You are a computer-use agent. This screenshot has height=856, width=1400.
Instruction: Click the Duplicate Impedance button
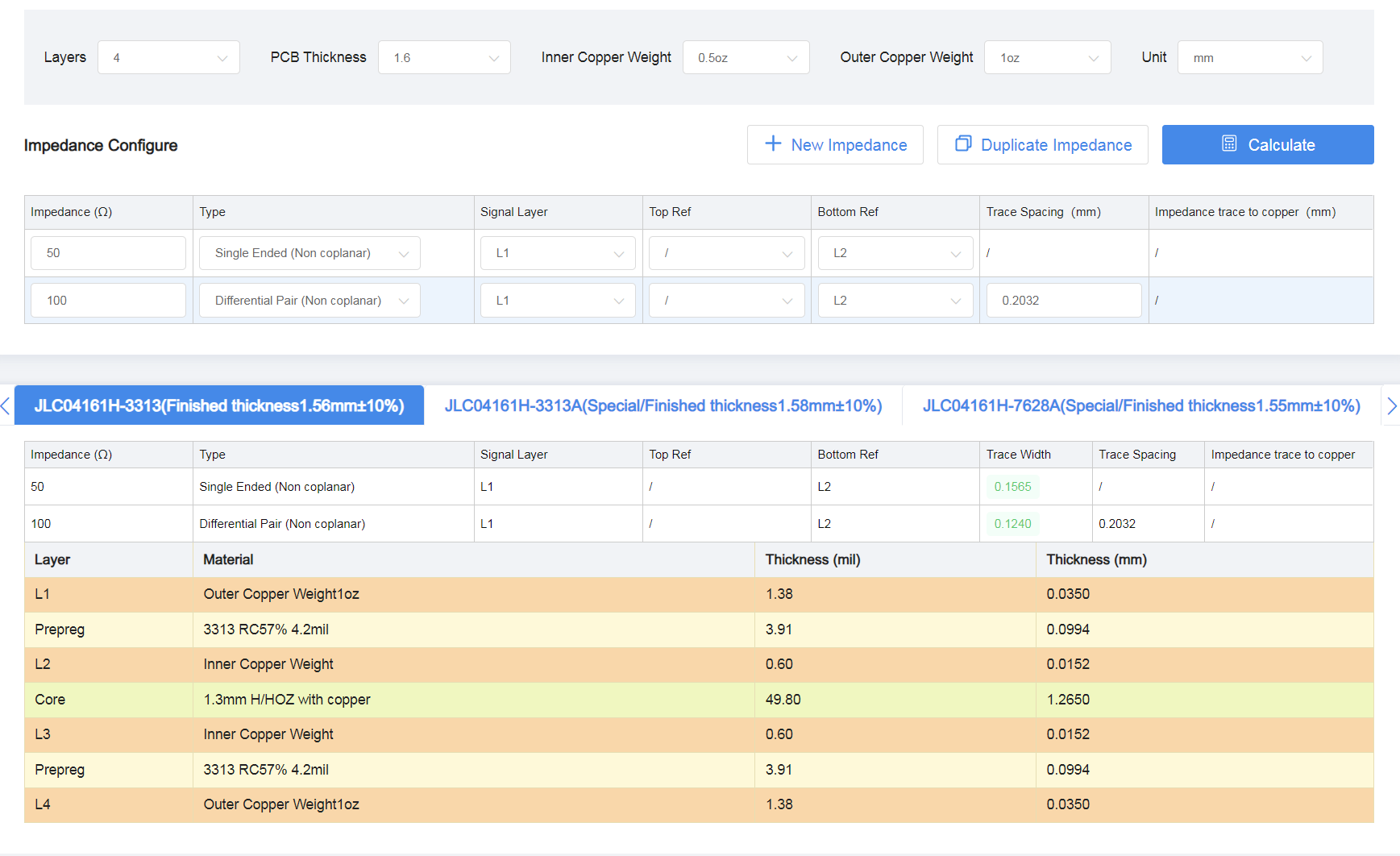pos(1043,144)
